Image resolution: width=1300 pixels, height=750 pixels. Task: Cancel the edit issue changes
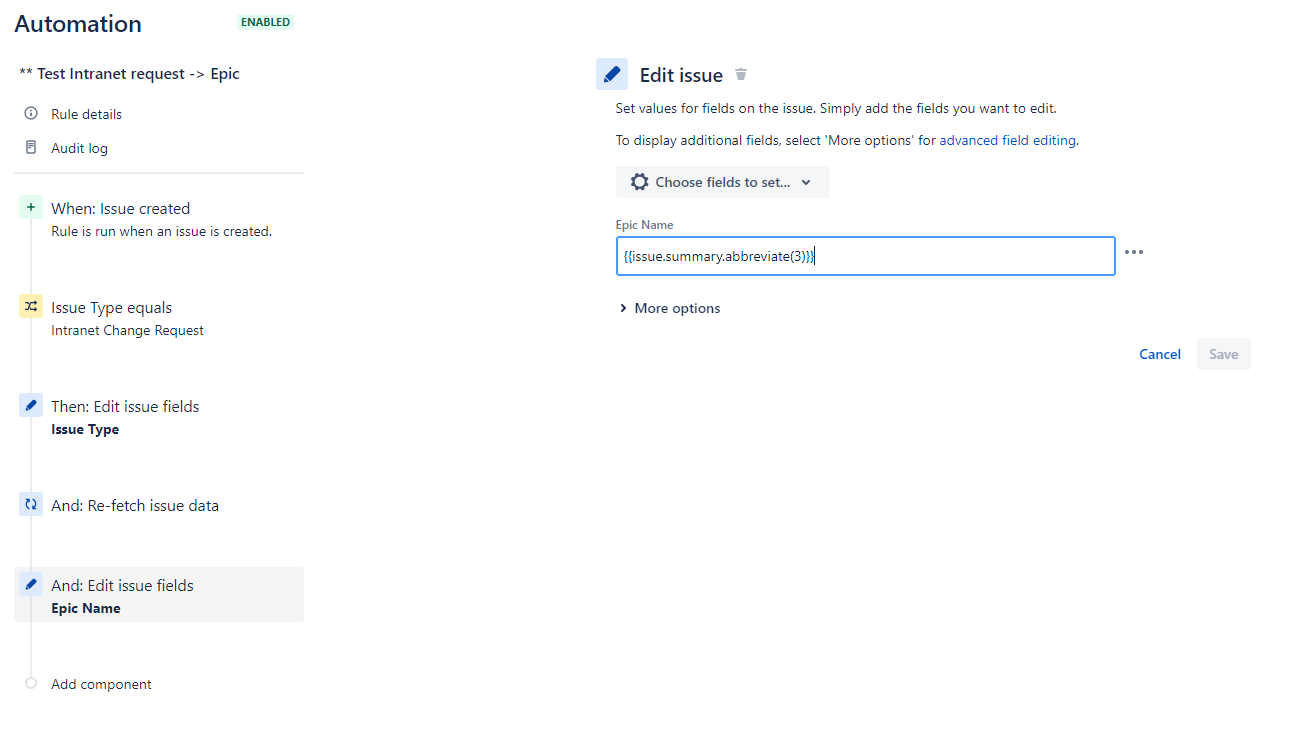(1160, 354)
